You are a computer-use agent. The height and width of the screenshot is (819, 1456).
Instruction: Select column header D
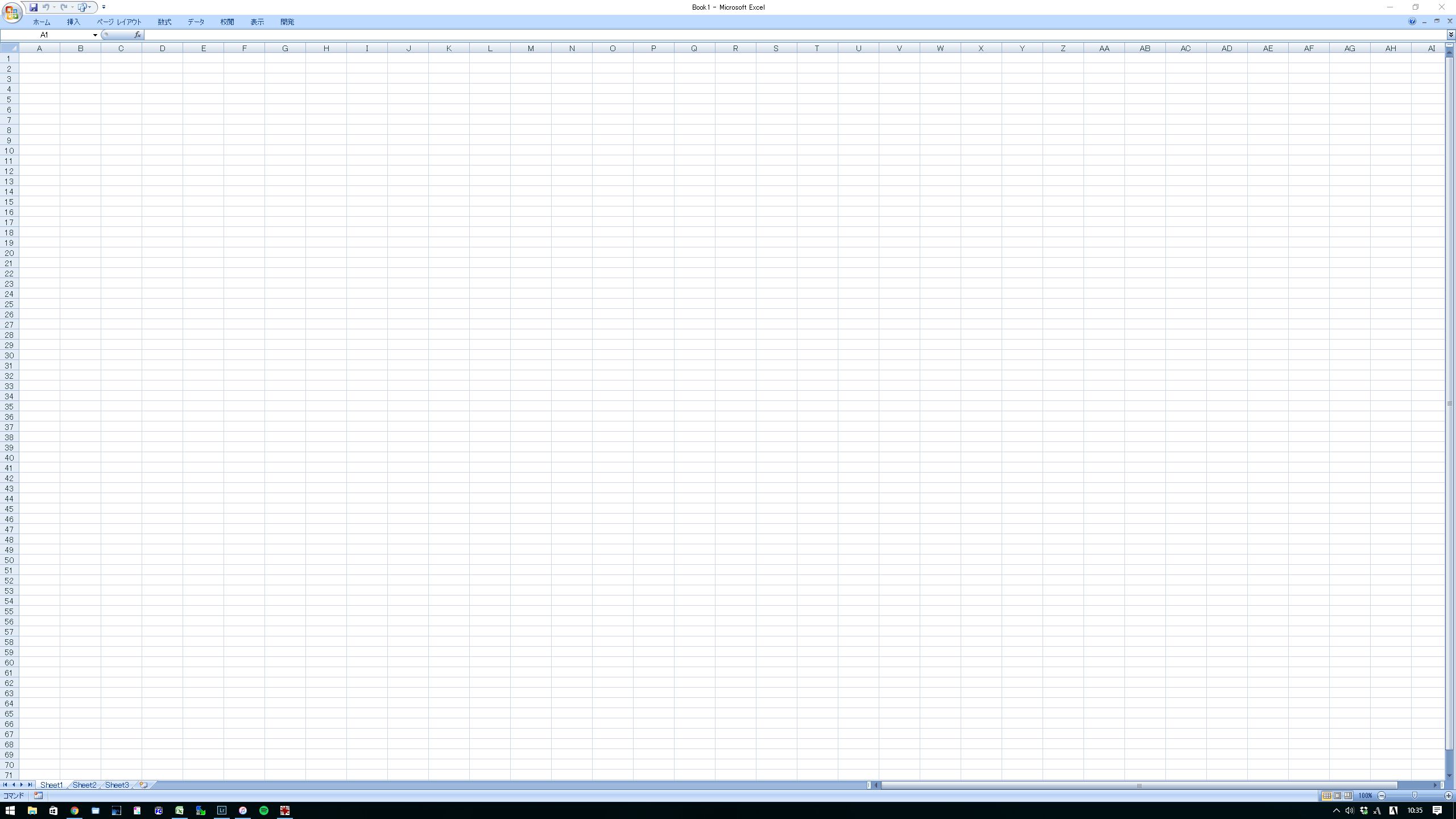tap(162, 48)
